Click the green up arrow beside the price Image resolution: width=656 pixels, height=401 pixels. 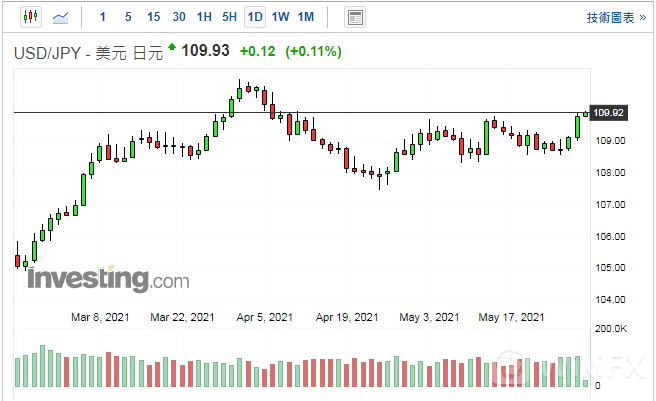click(172, 47)
